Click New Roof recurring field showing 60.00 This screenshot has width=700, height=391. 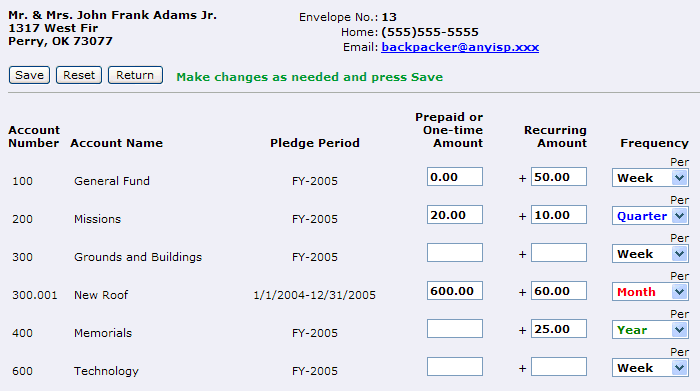[x=558, y=291]
